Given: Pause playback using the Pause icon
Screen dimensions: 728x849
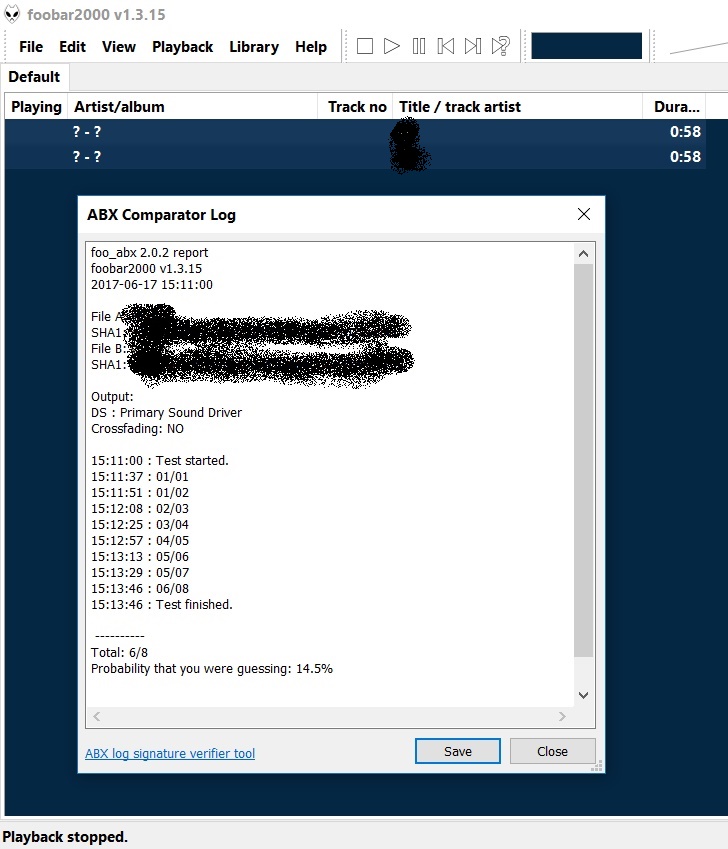Looking at the screenshot, I should pyautogui.click(x=418, y=46).
